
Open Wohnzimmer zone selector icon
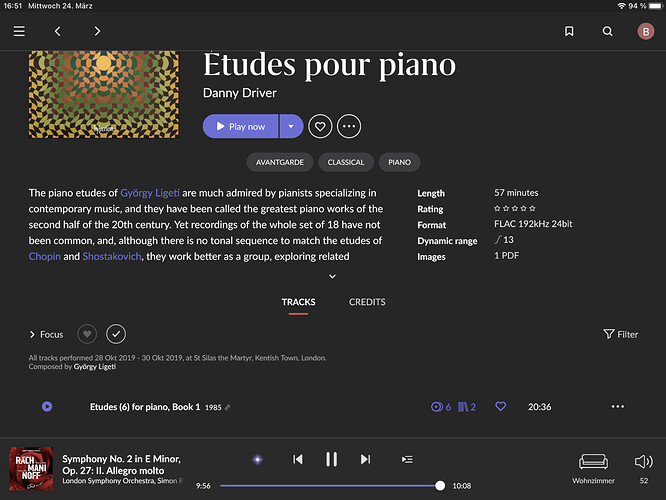[593, 461]
